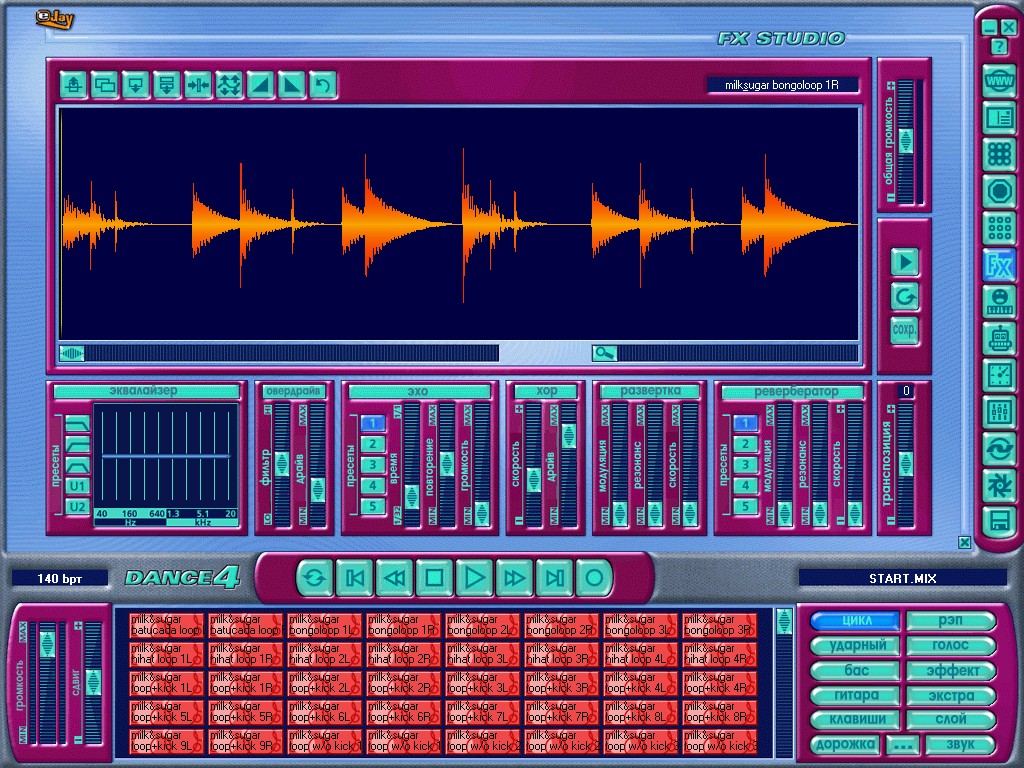This screenshot has width=1024, height=768.
Task: Click the дорожка button
Action: 845,745
